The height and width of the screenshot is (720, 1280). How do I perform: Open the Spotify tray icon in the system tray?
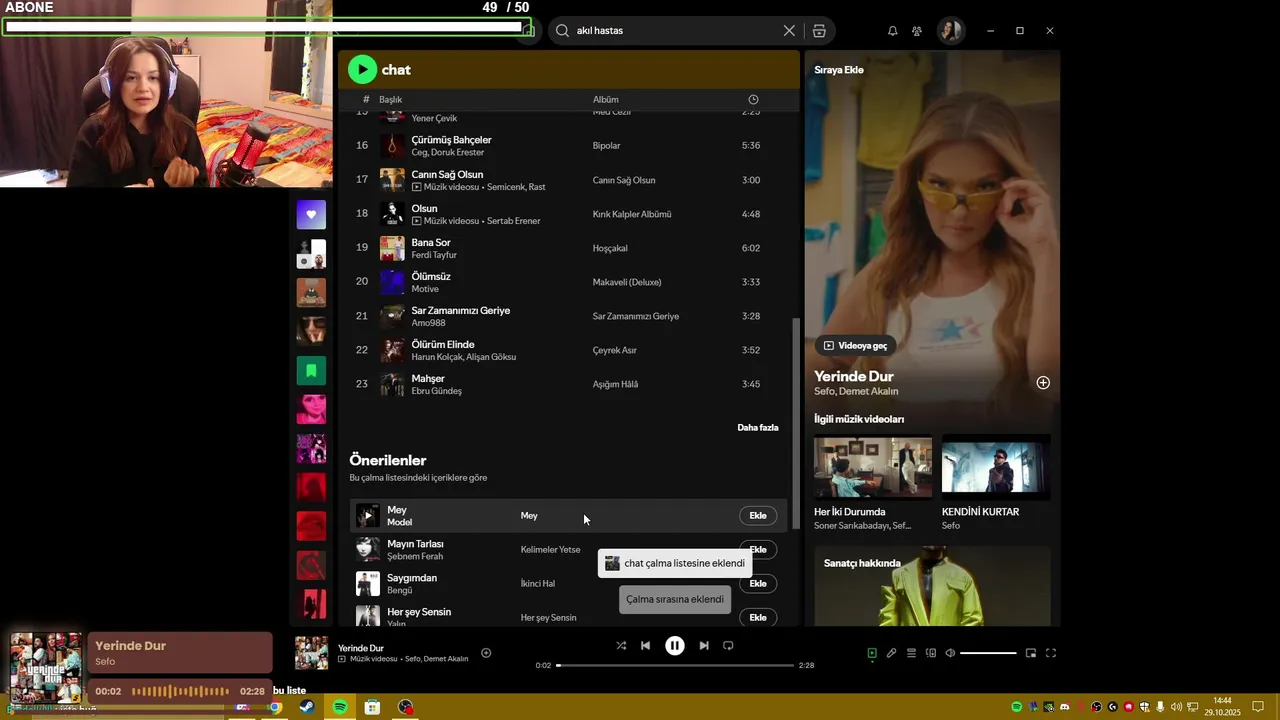(x=1017, y=707)
